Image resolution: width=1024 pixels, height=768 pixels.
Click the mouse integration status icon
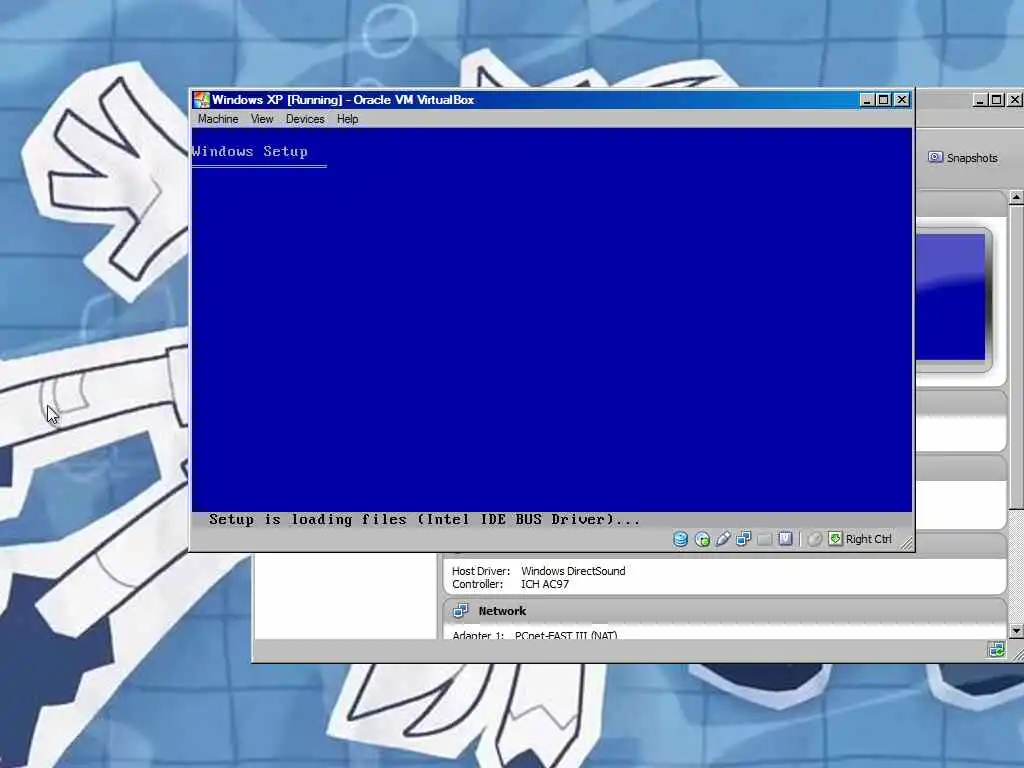click(x=814, y=539)
